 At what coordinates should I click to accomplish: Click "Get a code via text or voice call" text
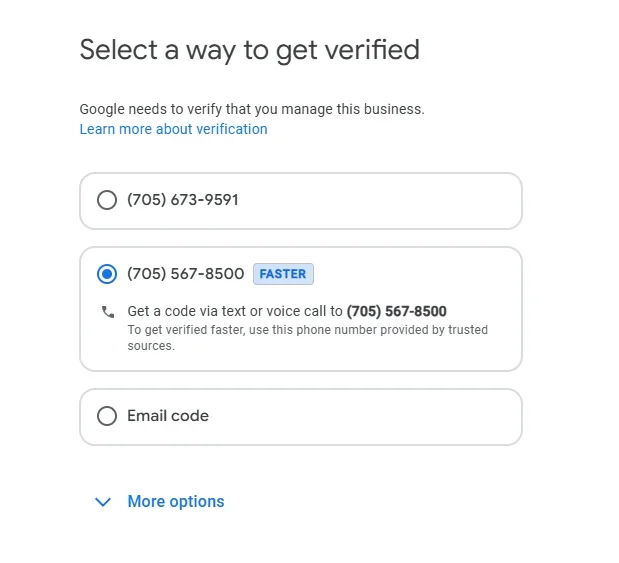pos(235,311)
